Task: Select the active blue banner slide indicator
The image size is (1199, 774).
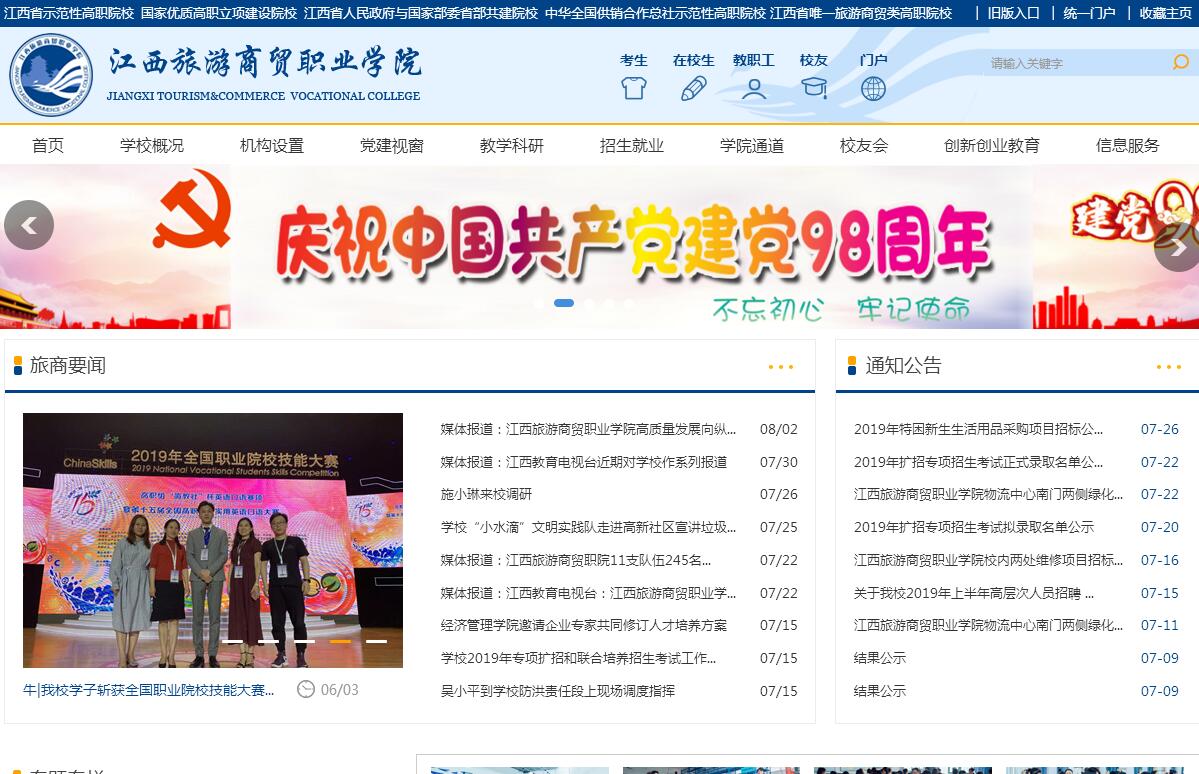Action: [564, 304]
